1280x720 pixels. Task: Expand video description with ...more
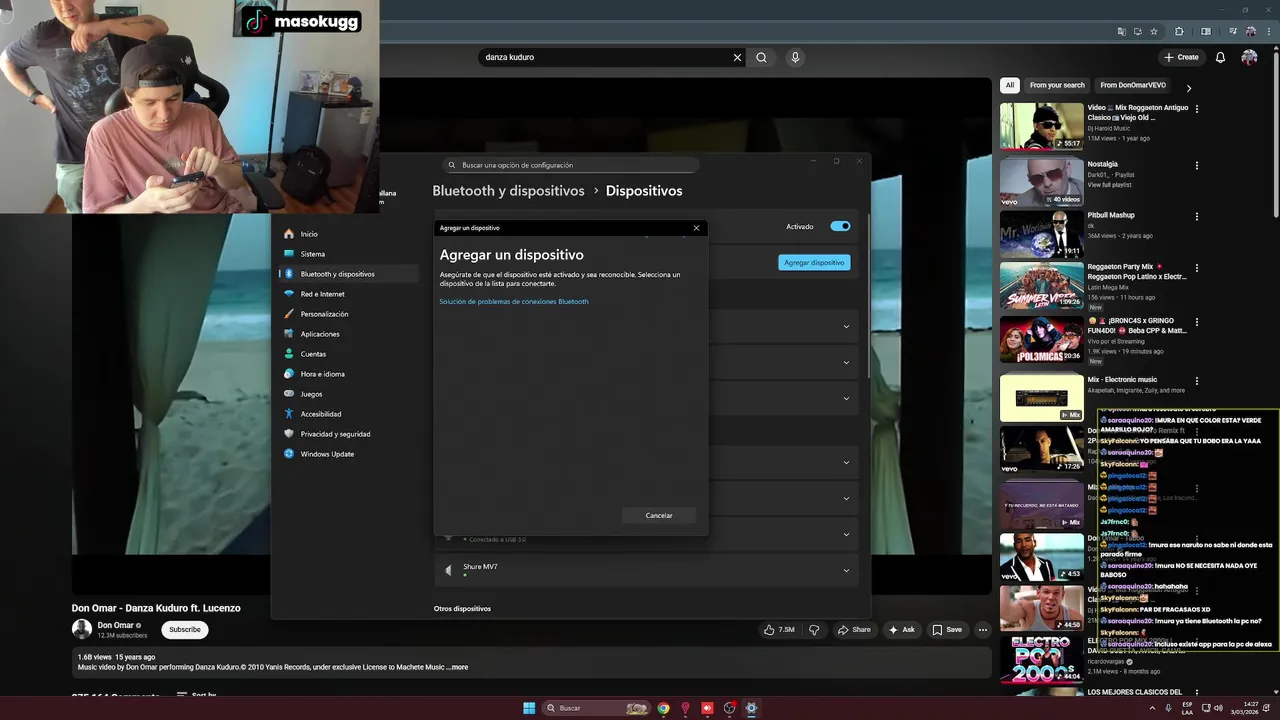[x=457, y=667]
